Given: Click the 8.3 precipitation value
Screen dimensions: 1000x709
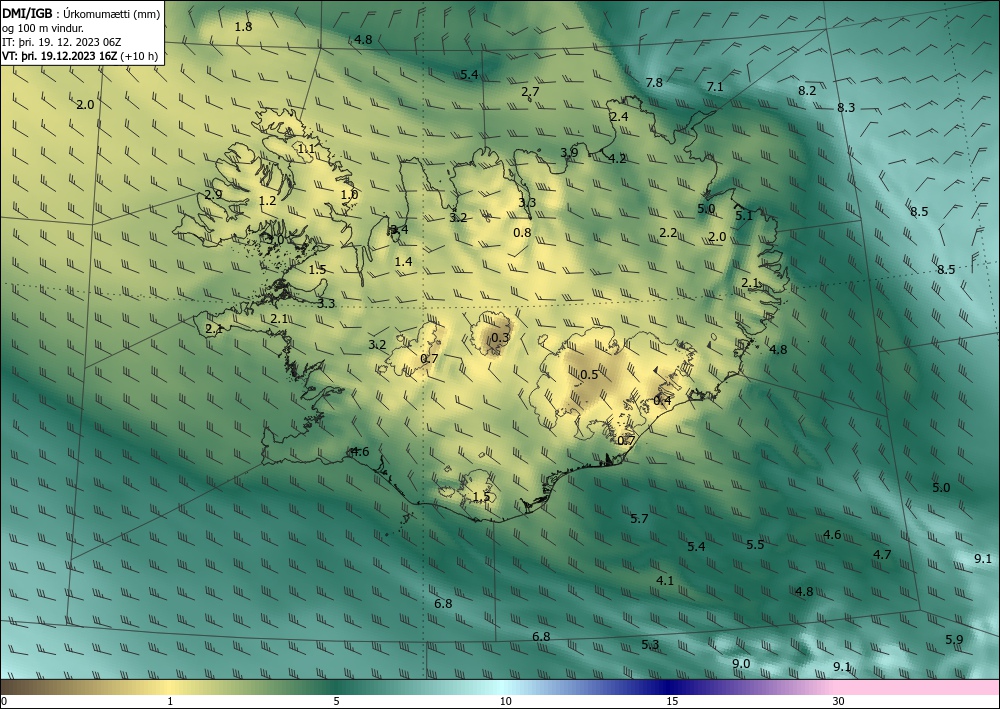Looking at the screenshot, I should pyautogui.click(x=846, y=108).
